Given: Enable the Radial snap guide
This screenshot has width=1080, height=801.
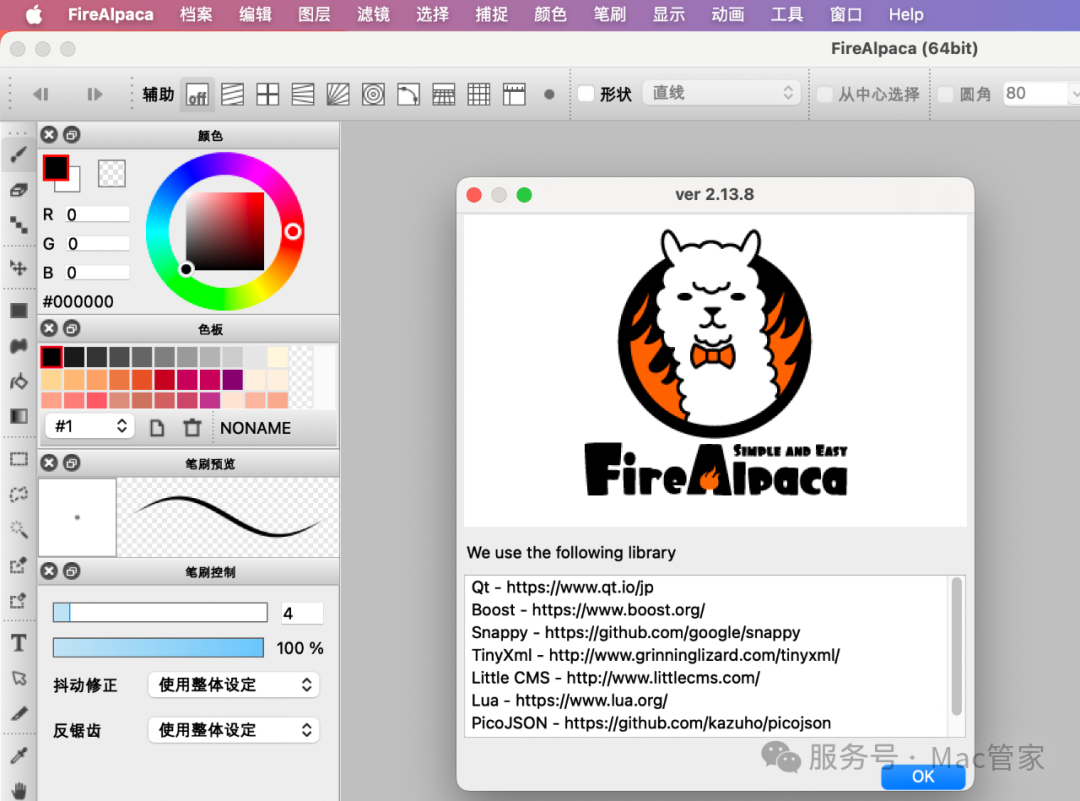Looking at the screenshot, I should tap(338, 94).
